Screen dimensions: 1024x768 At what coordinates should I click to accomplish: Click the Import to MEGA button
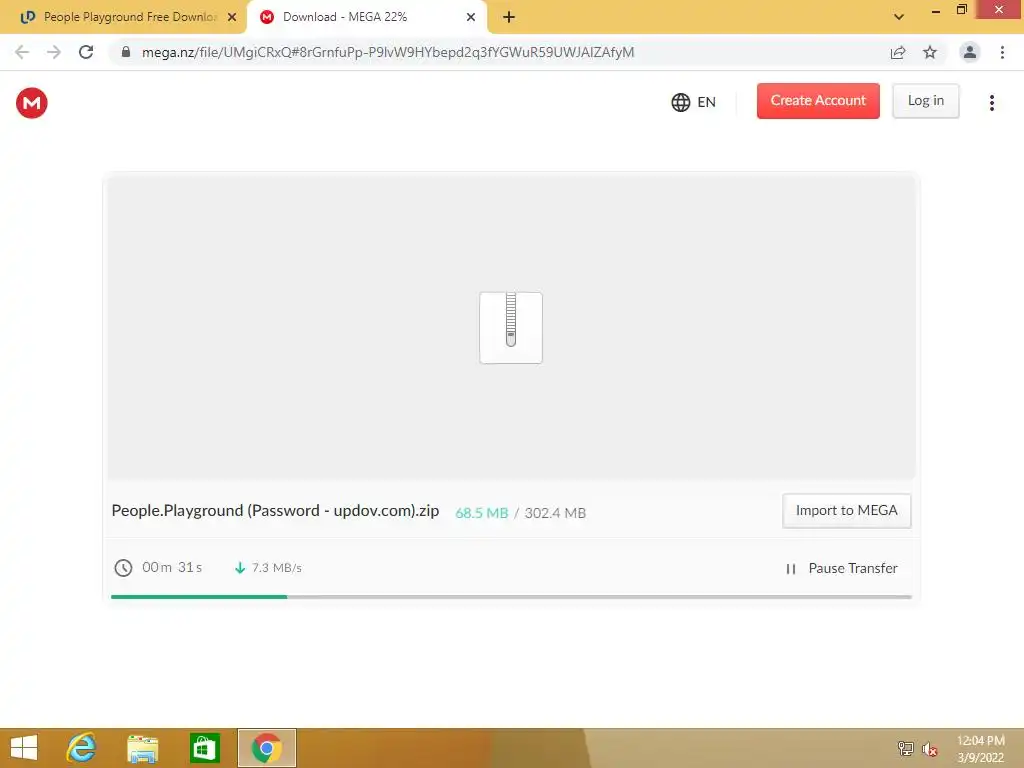point(846,510)
